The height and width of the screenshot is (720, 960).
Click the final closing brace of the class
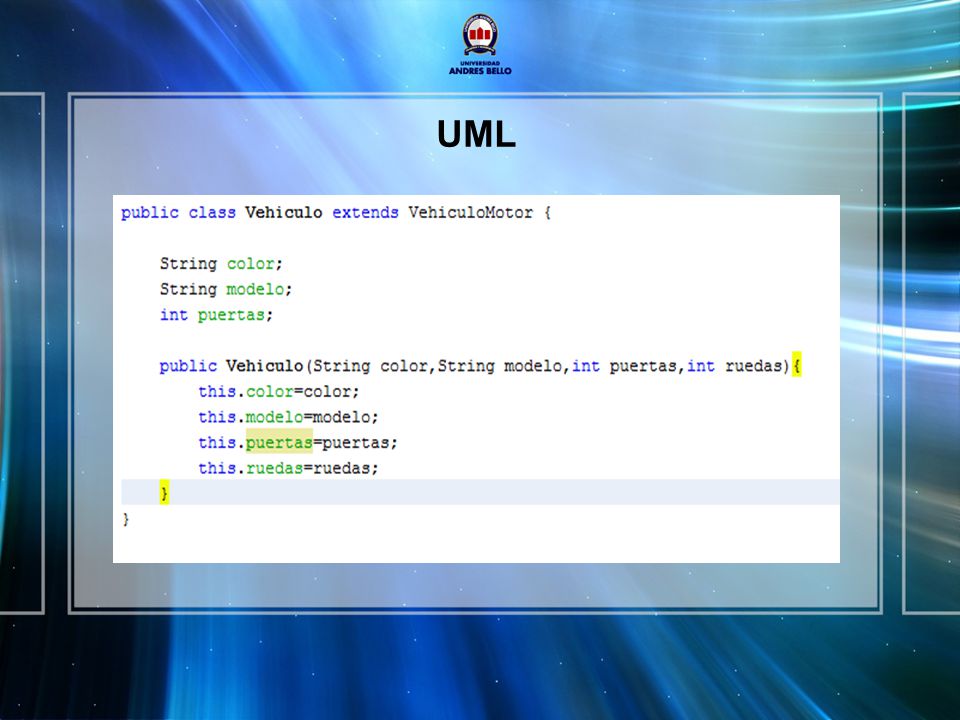click(x=126, y=520)
